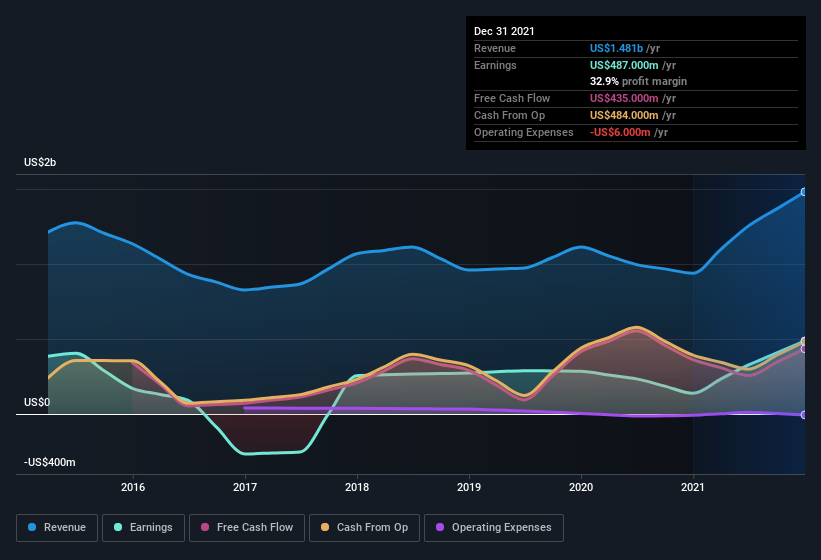Click the Revenue row label in the tooltip
This screenshot has height=560, width=821.
click(x=495, y=48)
